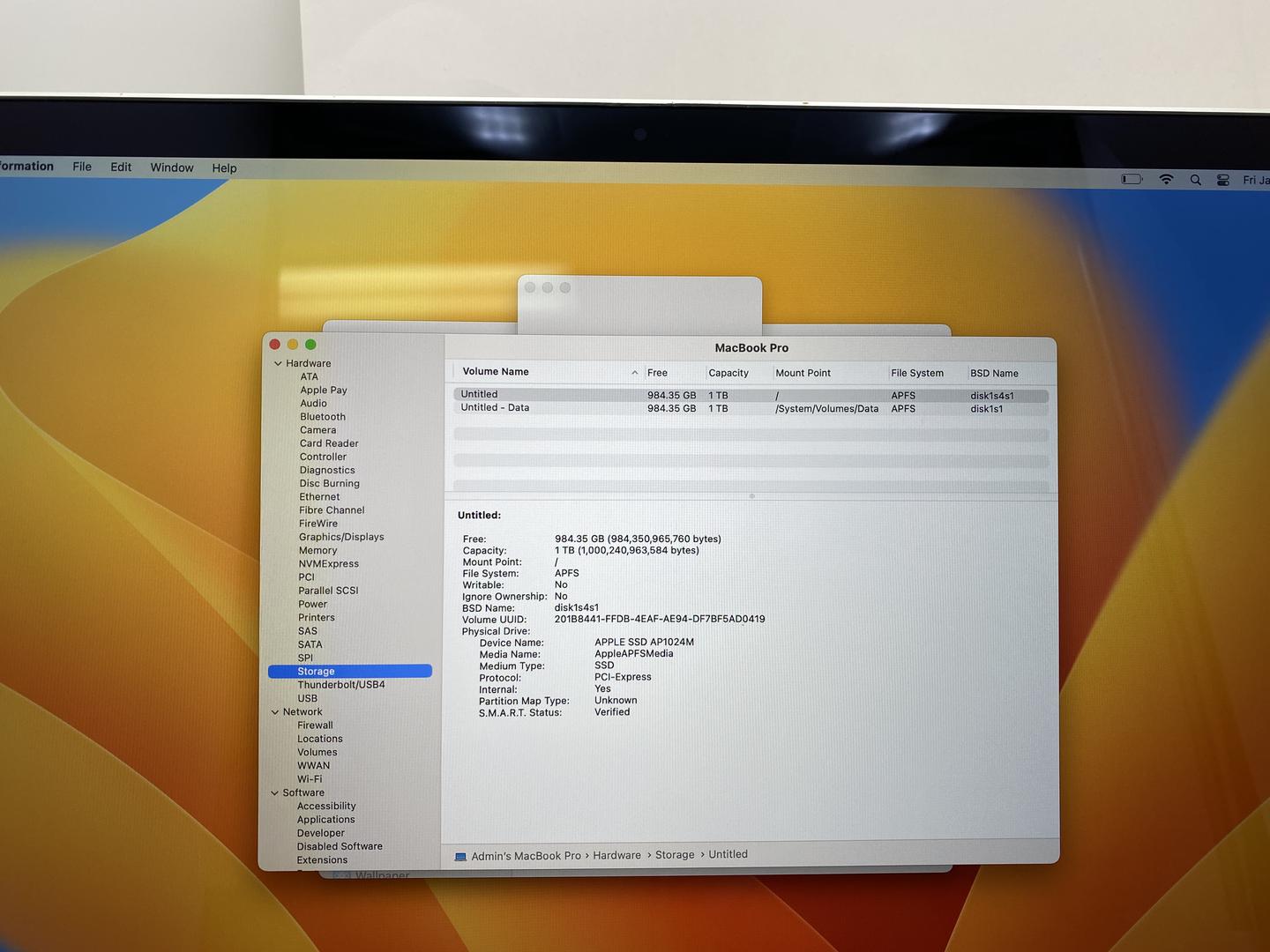Select Wi-Fi under Network
Screen dimensions: 1270x952
[310, 779]
